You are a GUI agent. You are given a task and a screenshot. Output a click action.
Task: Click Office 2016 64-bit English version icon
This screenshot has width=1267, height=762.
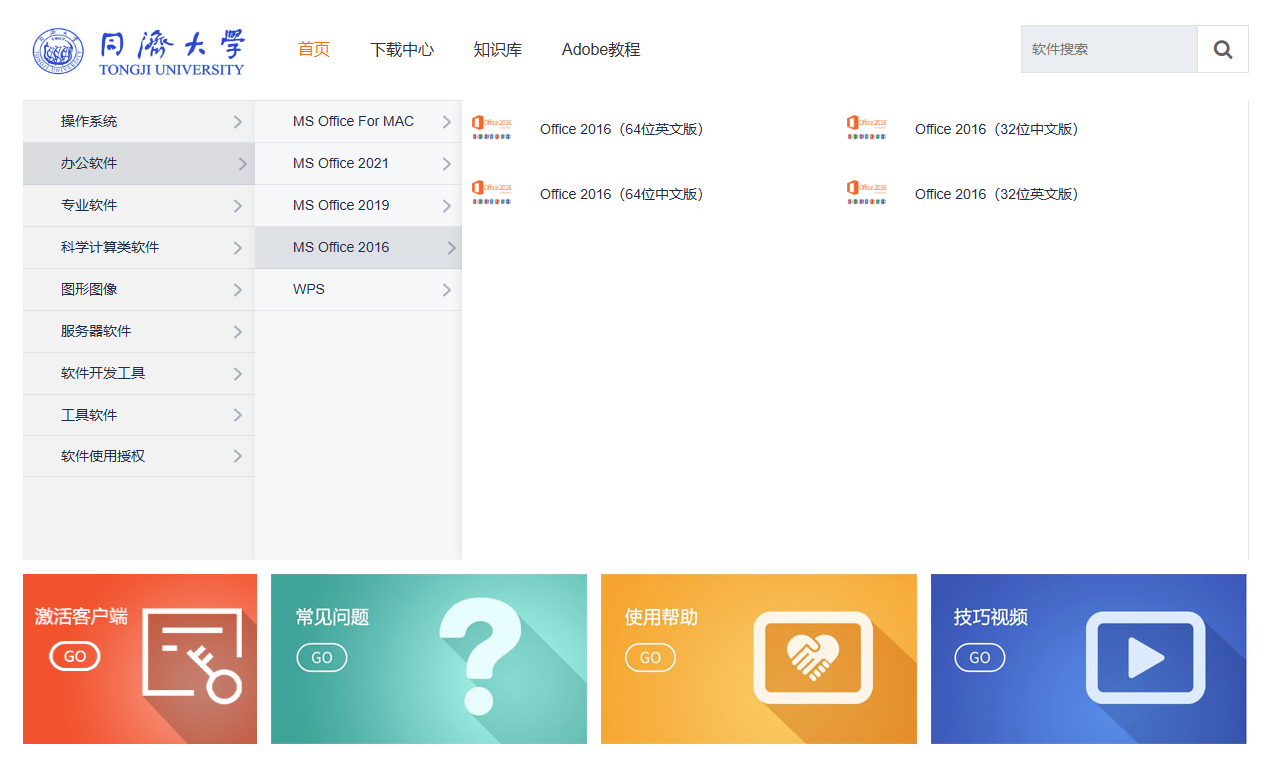(491, 128)
